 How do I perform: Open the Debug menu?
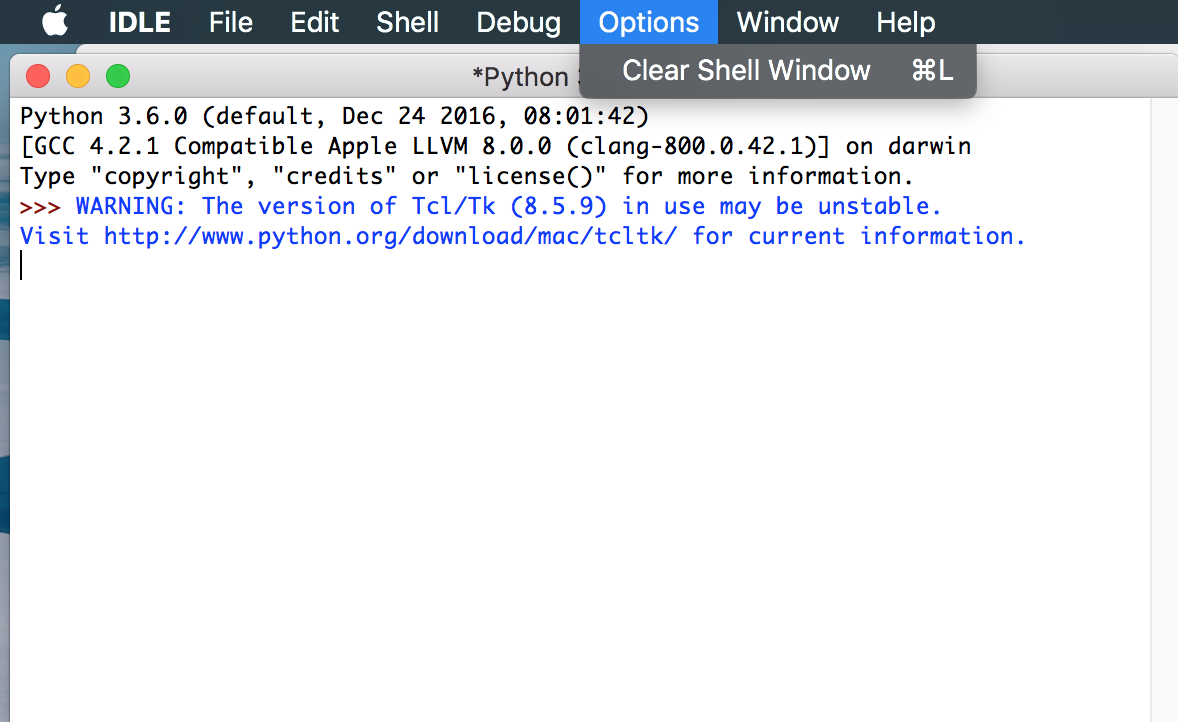pos(518,21)
